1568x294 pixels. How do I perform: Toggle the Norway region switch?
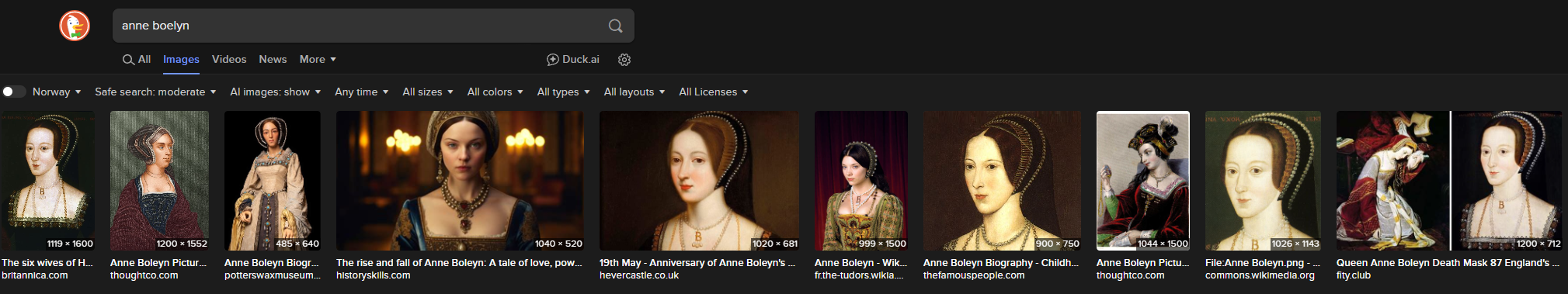click(13, 92)
